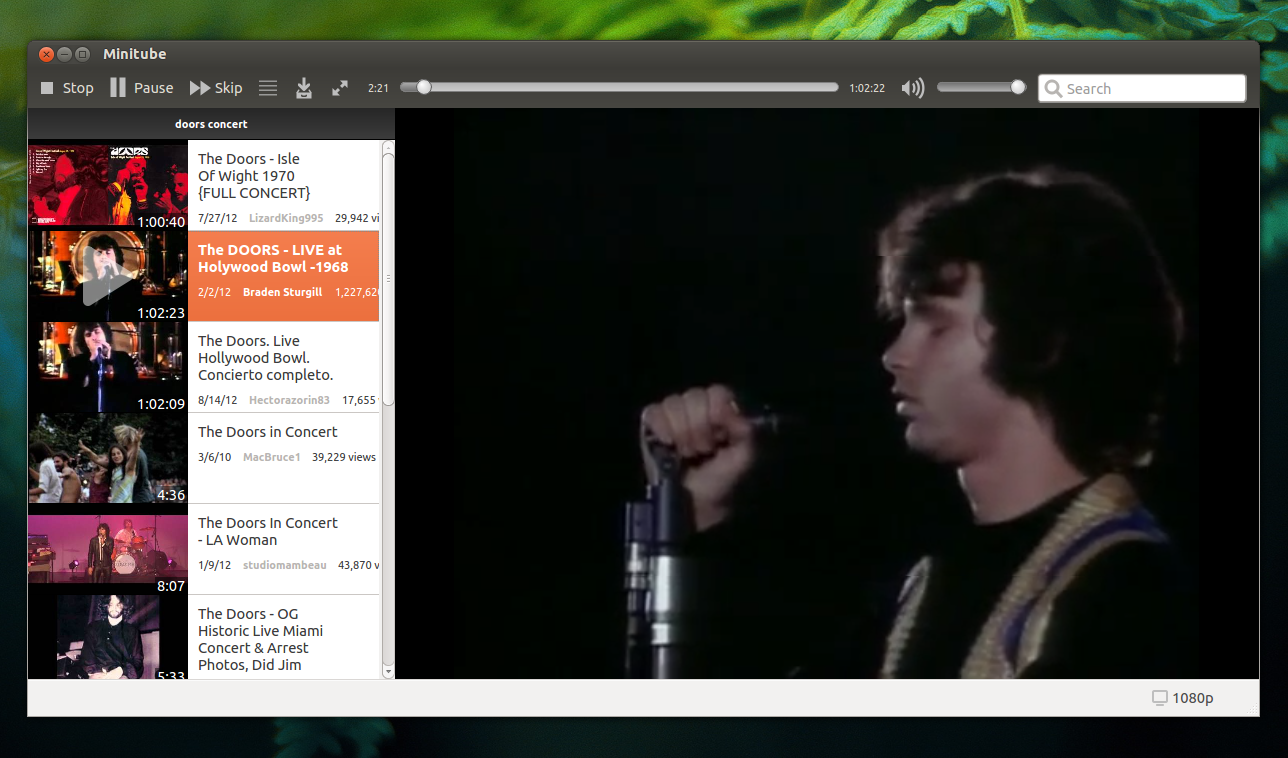Screen dimensions: 1288x758
Task: Toggle the playlist list icon
Action: coord(268,88)
